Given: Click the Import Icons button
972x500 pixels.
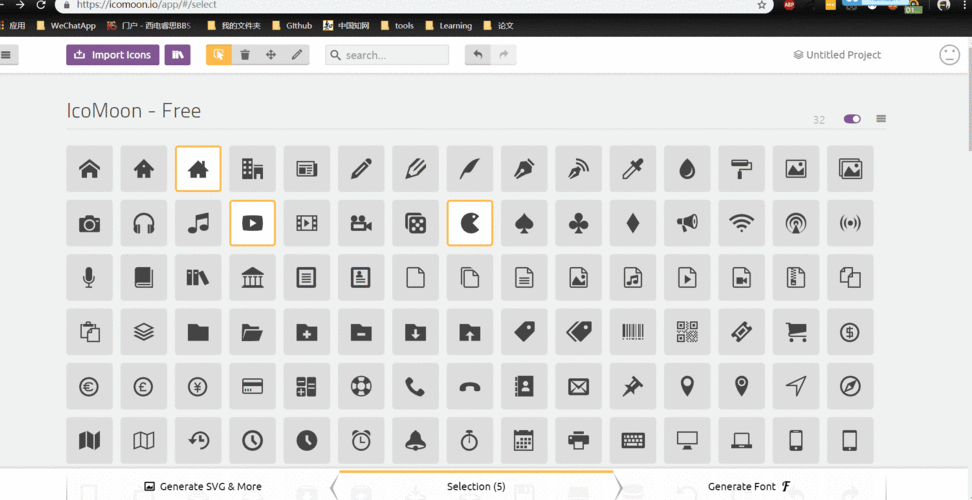Looking at the screenshot, I should 112,55.
